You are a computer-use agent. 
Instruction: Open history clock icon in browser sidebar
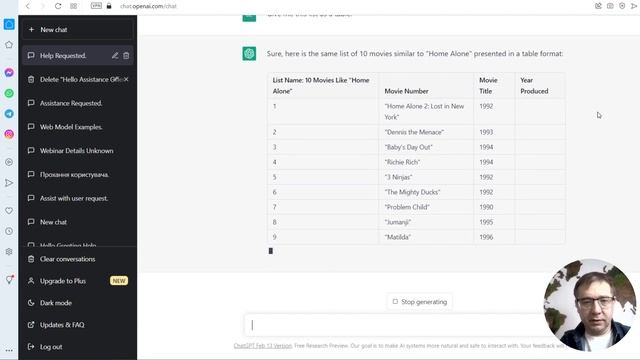[x=9, y=231]
